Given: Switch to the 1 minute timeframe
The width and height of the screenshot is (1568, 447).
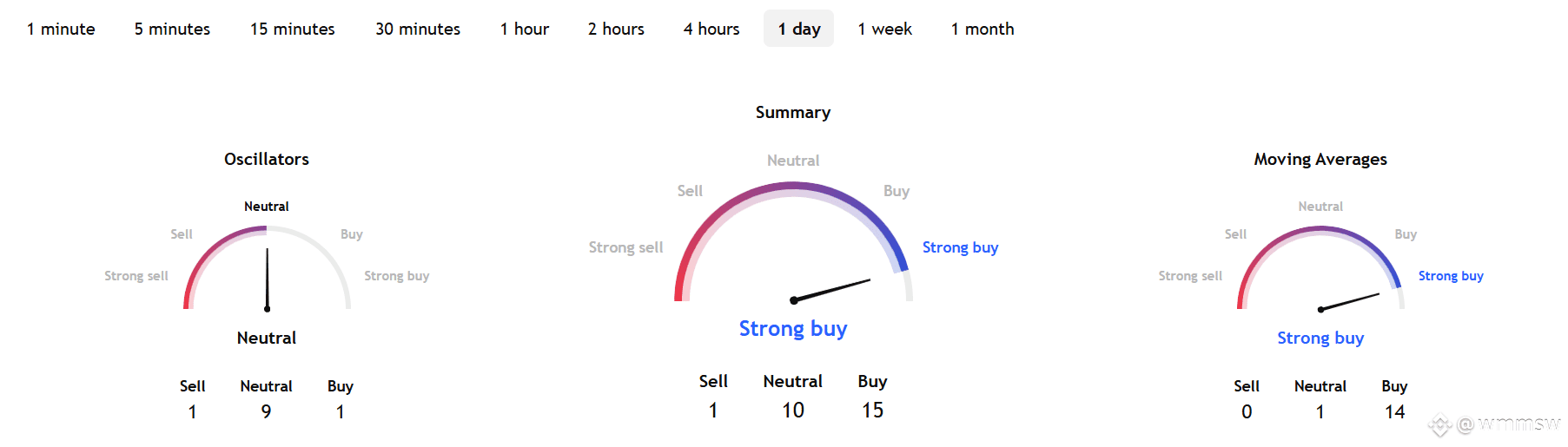Looking at the screenshot, I should [x=61, y=29].
